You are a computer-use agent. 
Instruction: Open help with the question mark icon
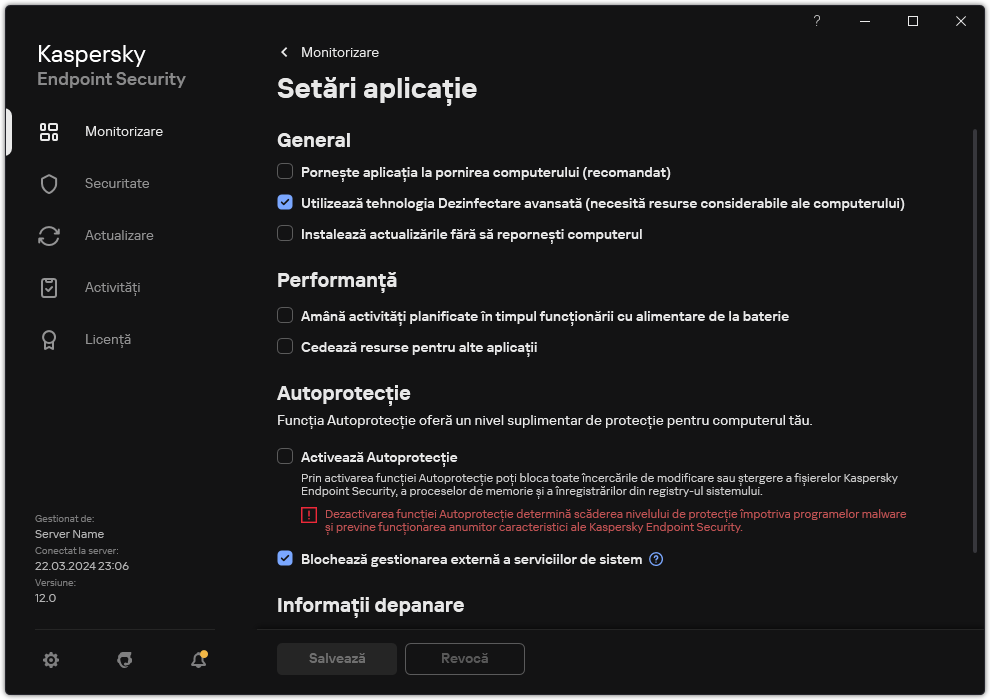tap(816, 21)
